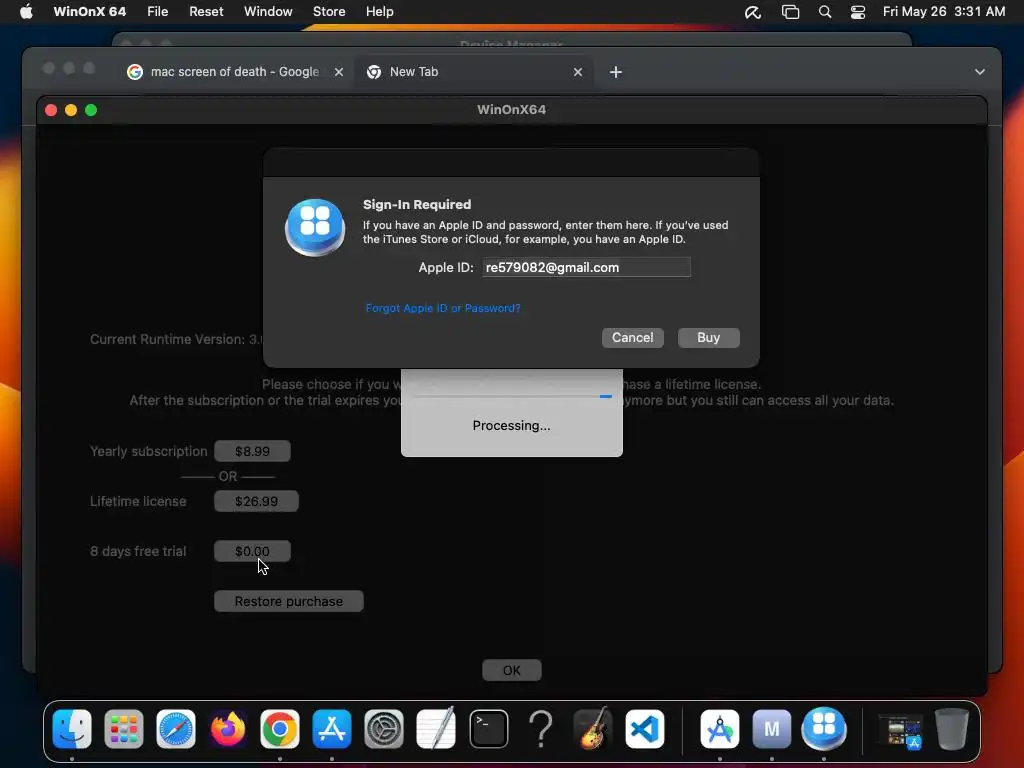Open the recent screenshots stack in dock
The height and width of the screenshot is (768, 1024).
(900, 729)
